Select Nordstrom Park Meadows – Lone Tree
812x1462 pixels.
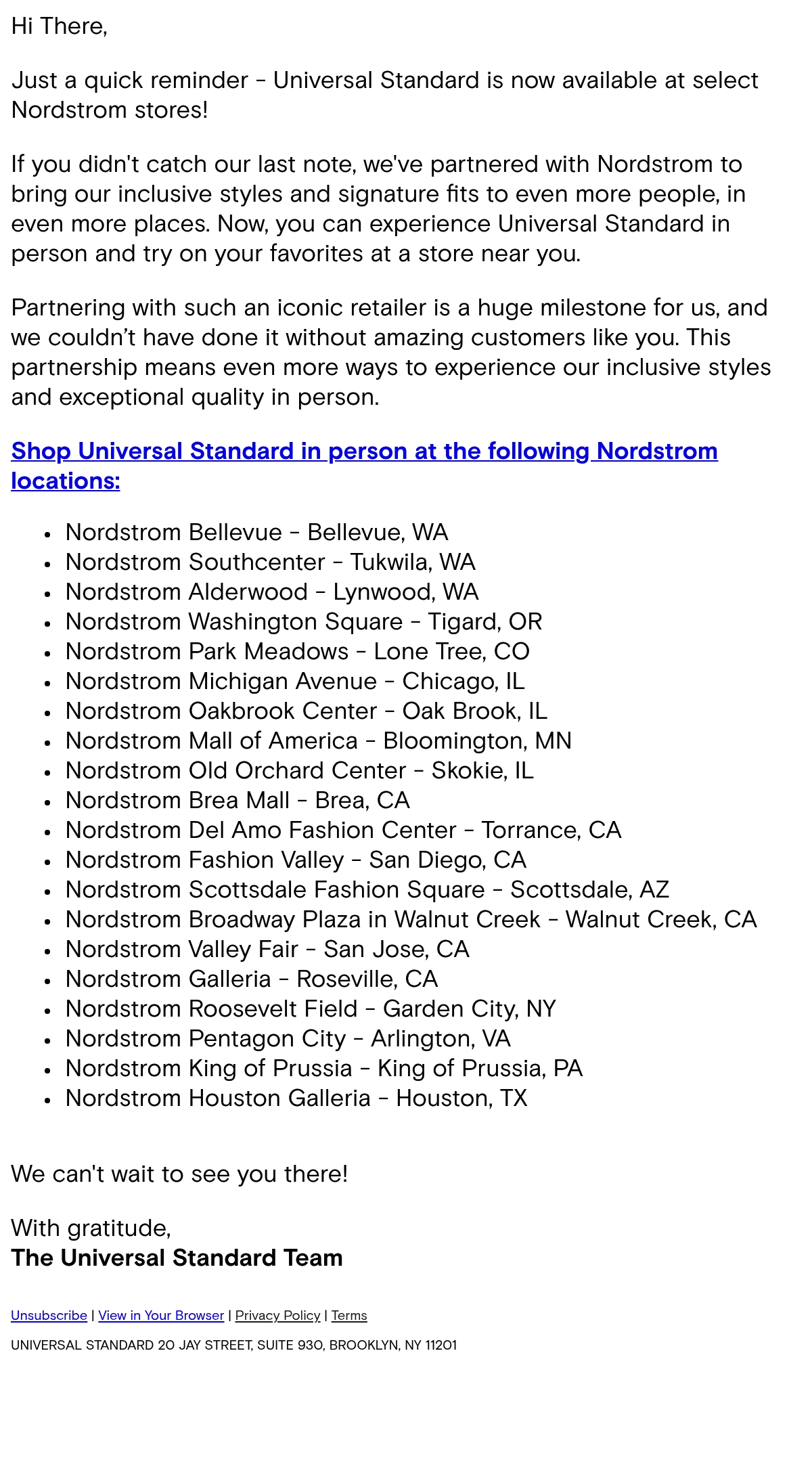click(x=297, y=651)
